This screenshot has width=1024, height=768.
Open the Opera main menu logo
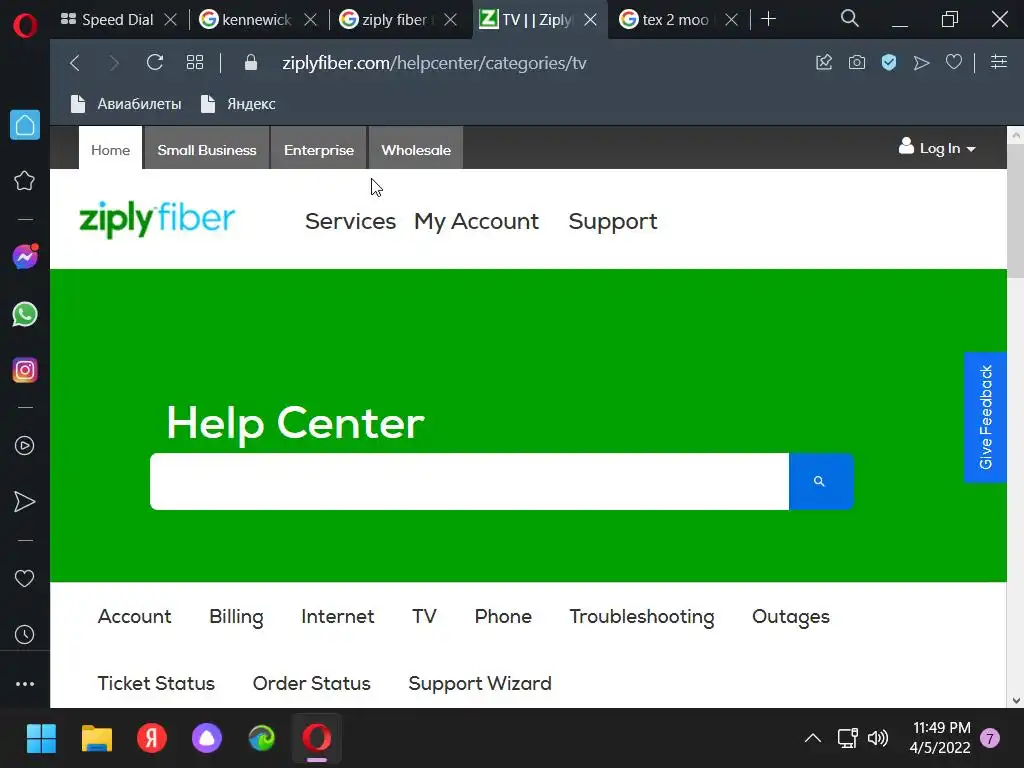click(25, 25)
